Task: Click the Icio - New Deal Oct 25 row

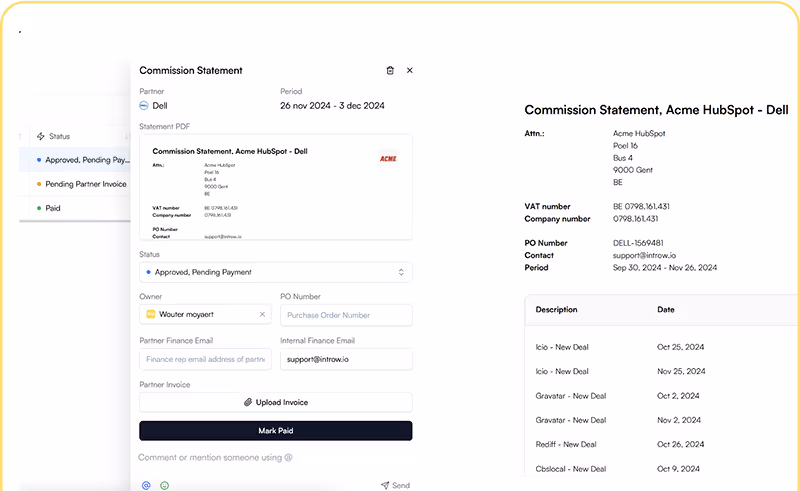Action: click(x=661, y=347)
